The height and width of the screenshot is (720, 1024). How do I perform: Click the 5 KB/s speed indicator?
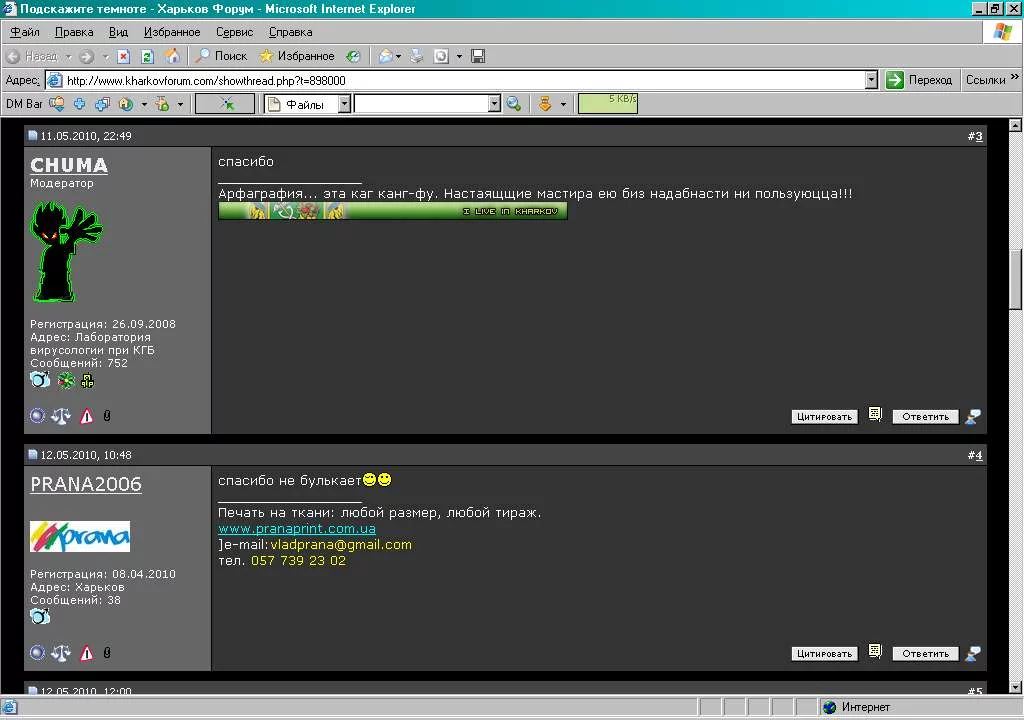(x=608, y=103)
